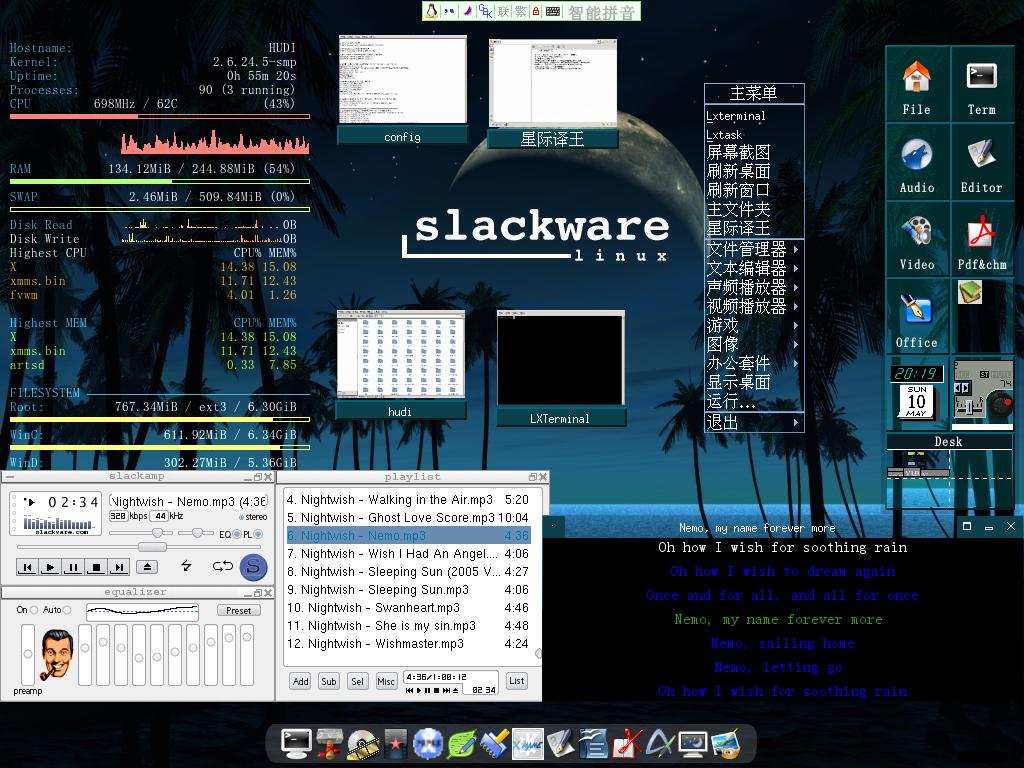Pause playback in slackamp

point(72,567)
